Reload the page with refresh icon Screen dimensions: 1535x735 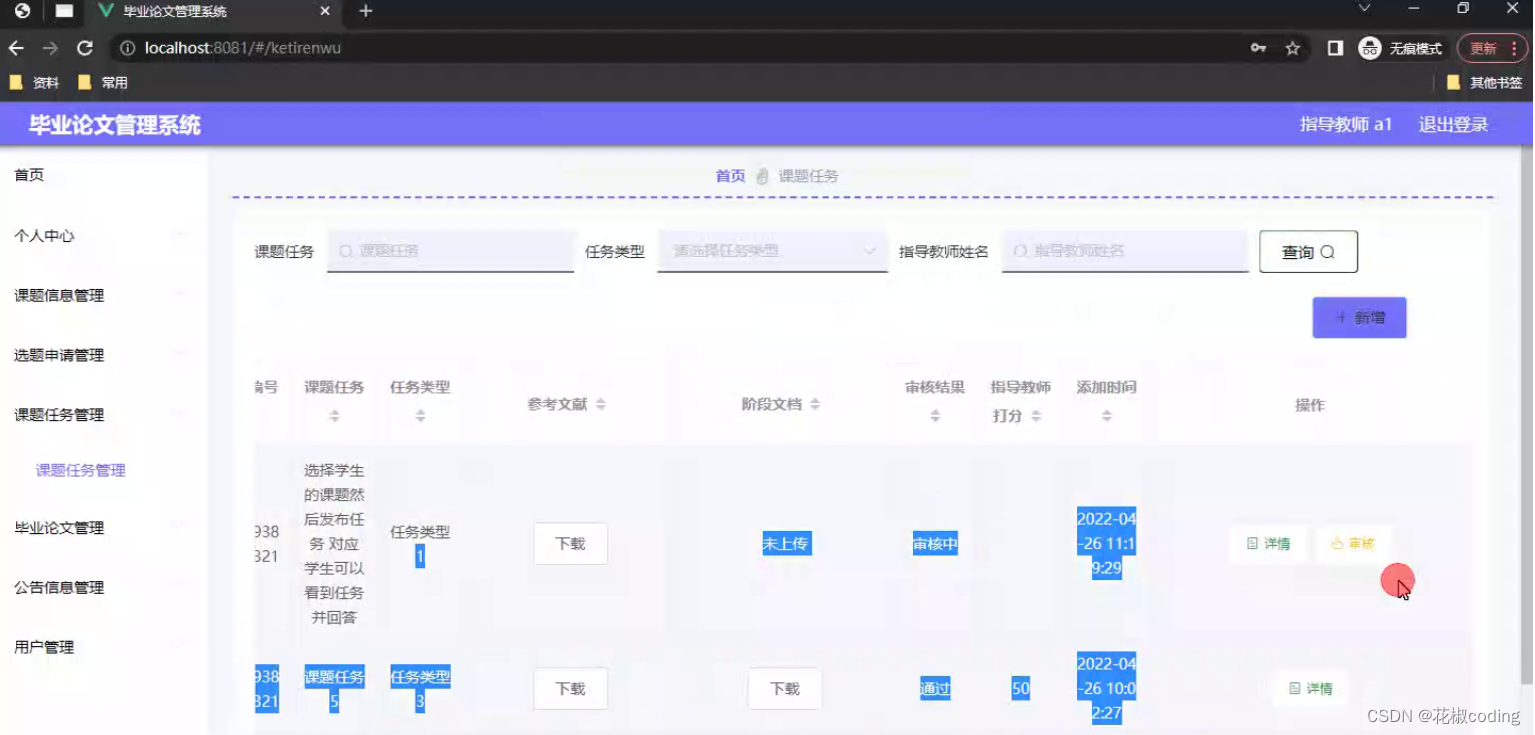[x=85, y=48]
